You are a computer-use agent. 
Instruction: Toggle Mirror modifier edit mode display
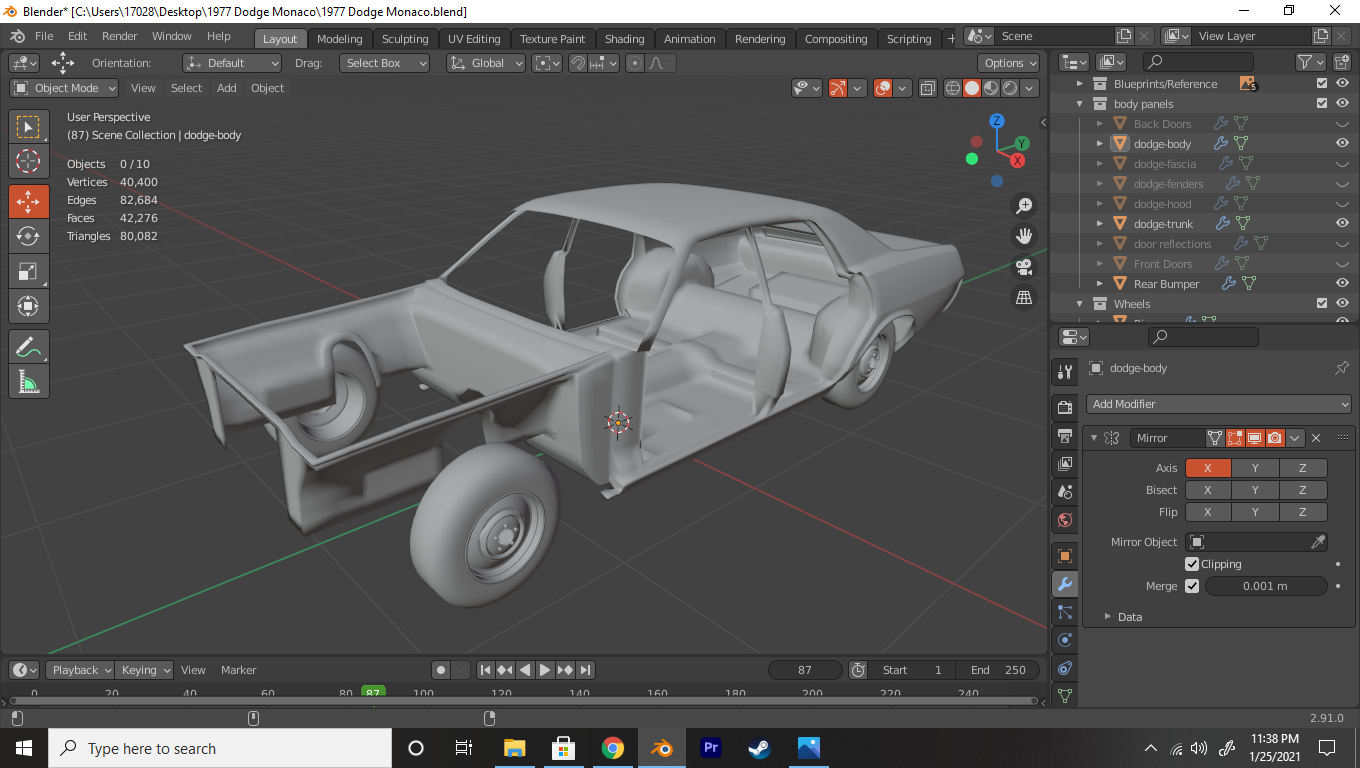pyautogui.click(x=1235, y=438)
